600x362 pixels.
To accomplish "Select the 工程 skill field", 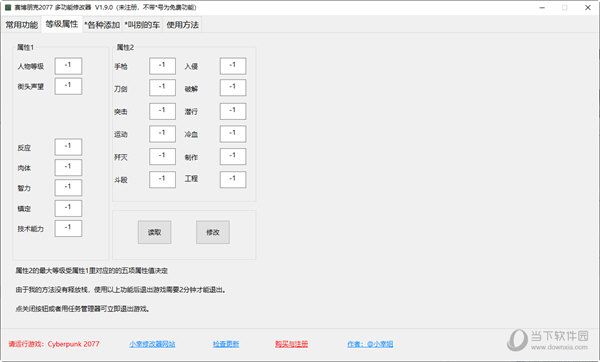I will (x=233, y=179).
